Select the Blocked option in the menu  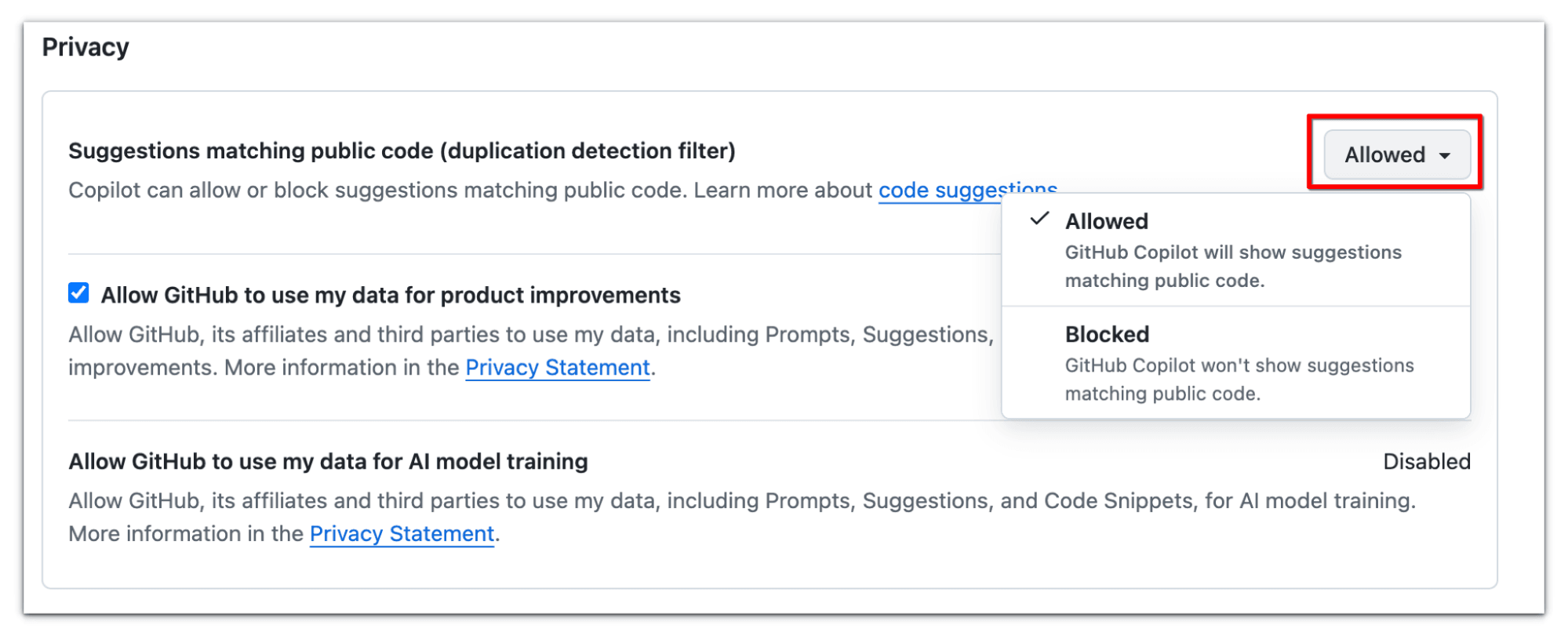point(1107,335)
